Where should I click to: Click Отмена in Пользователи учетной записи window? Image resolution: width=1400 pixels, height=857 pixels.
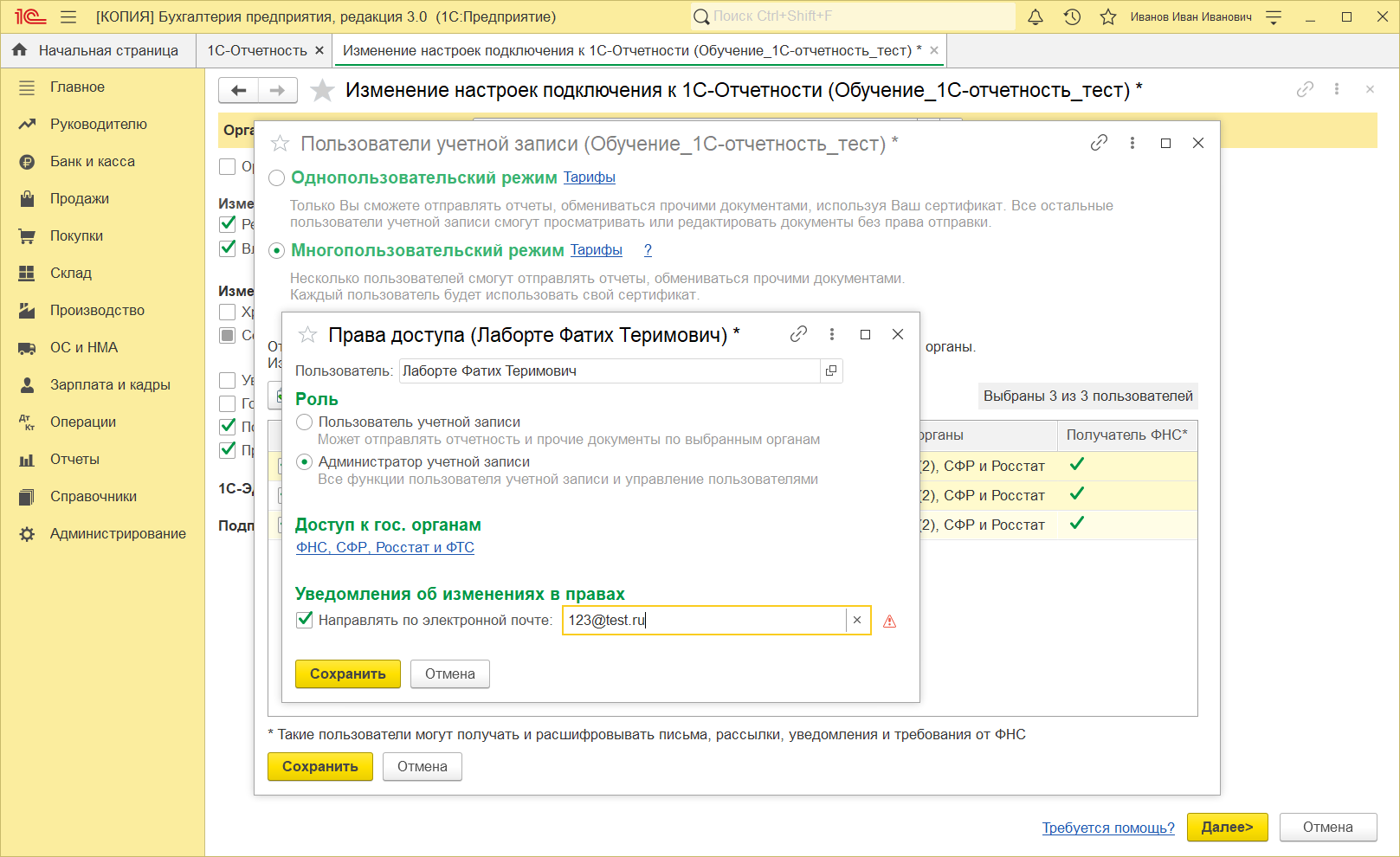423,767
